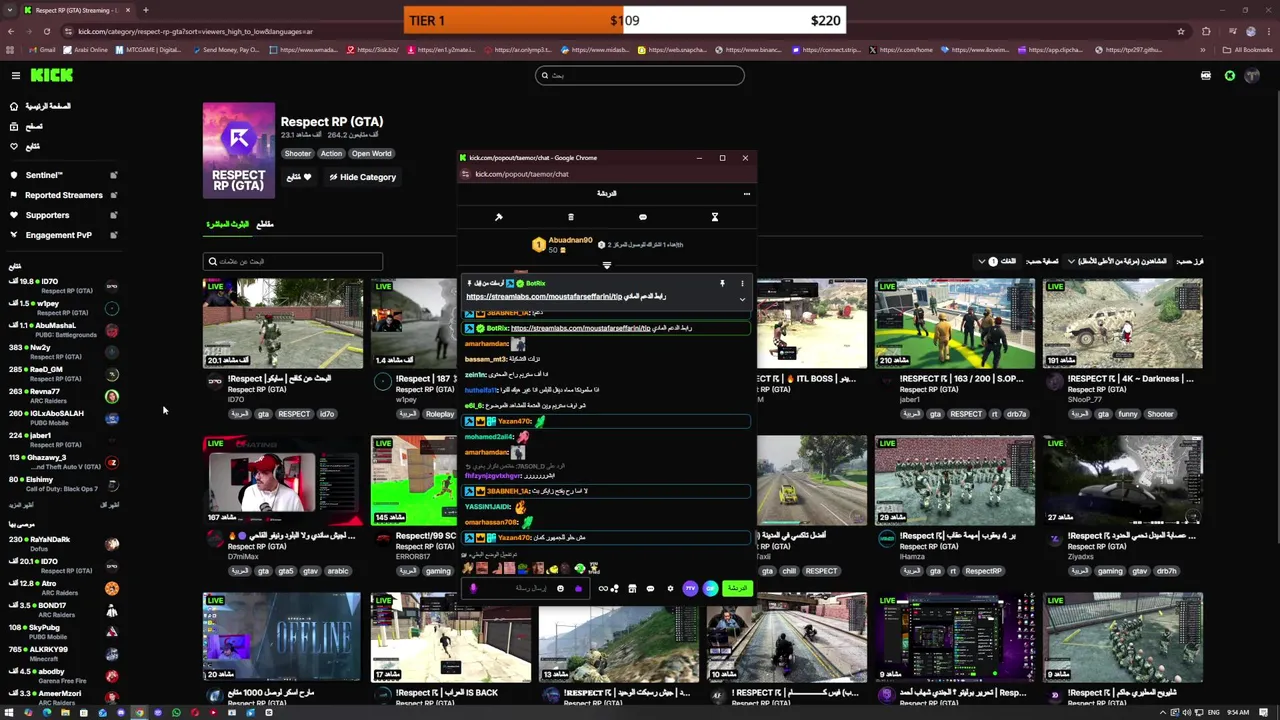
Task: Click the purple 7TV button in chat
Action: point(690,589)
